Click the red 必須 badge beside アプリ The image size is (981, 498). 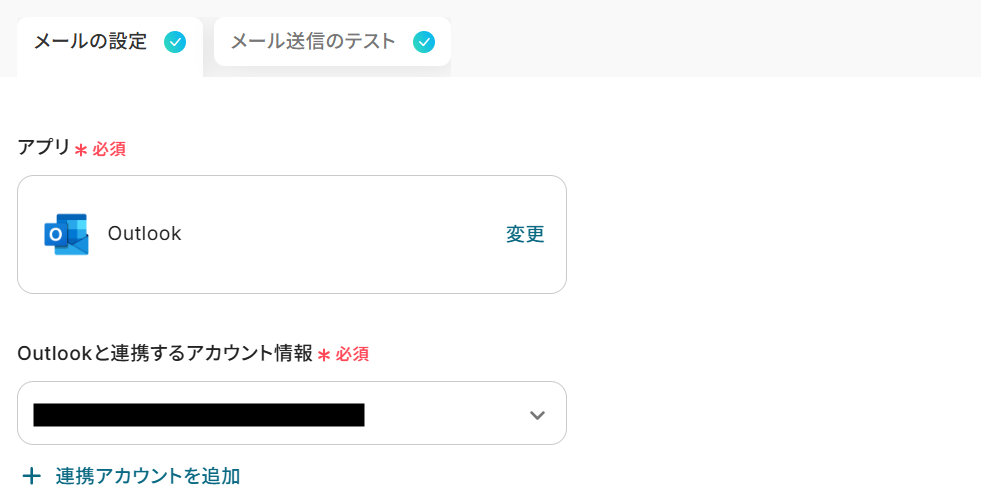click(109, 149)
